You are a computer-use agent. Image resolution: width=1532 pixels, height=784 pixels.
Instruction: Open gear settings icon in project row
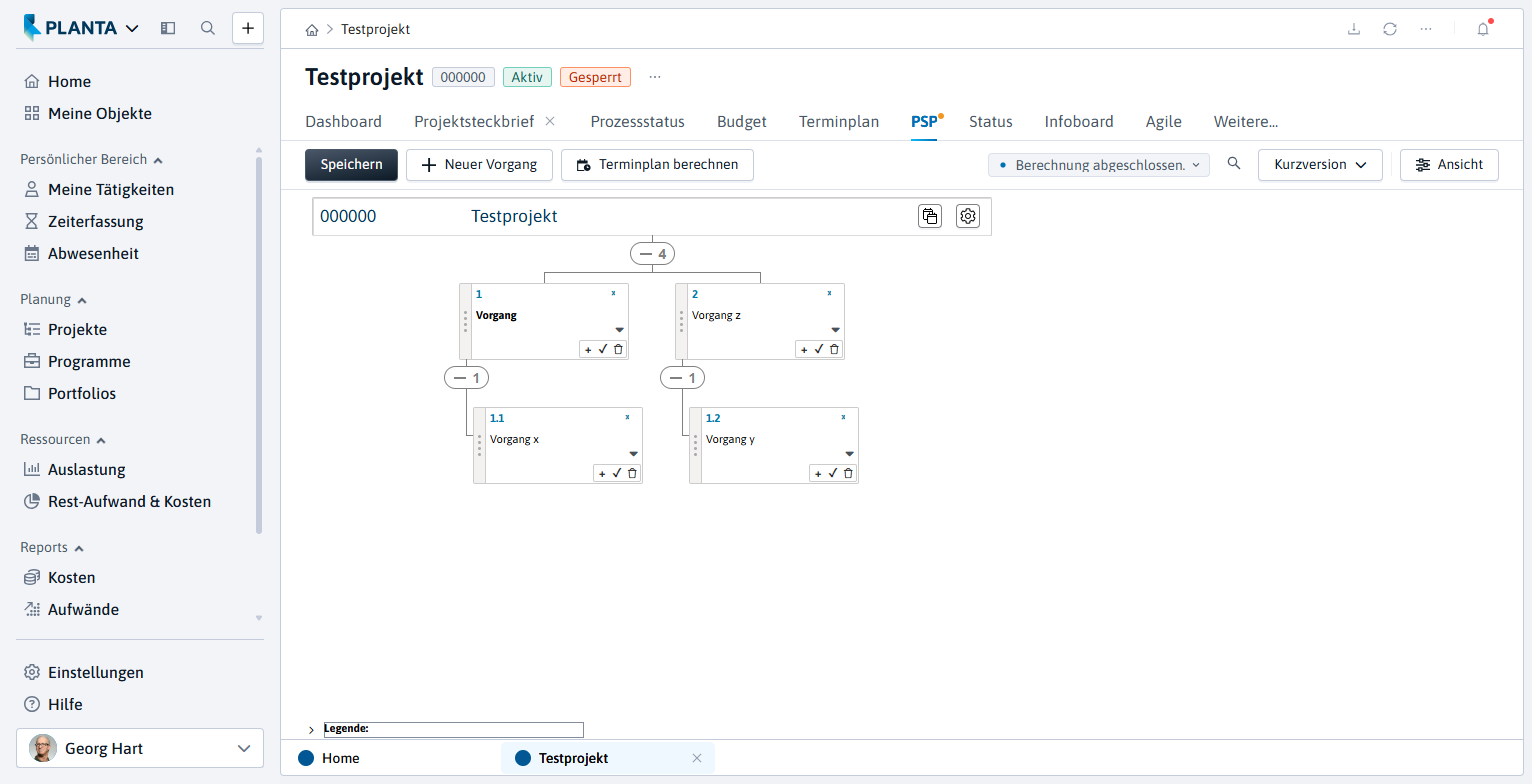pos(968,216)
